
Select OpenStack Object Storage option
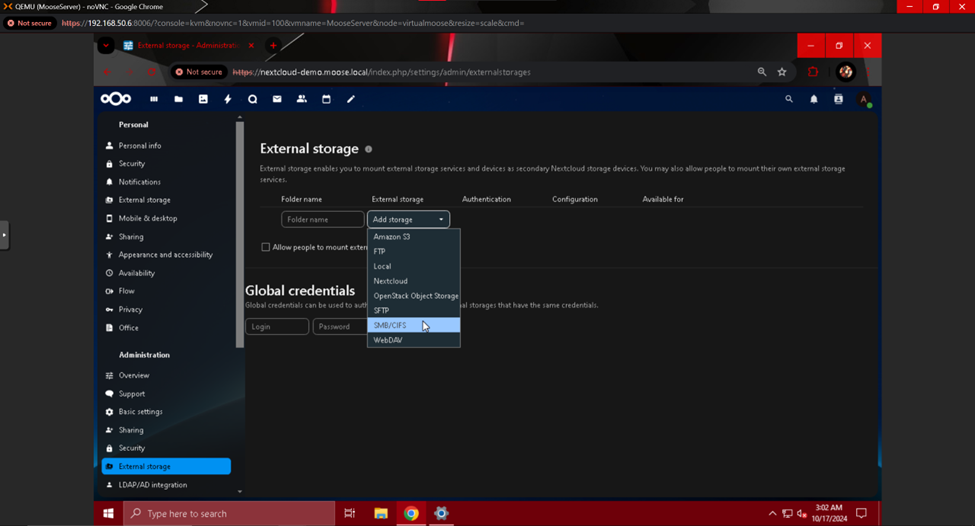point(414,296)
